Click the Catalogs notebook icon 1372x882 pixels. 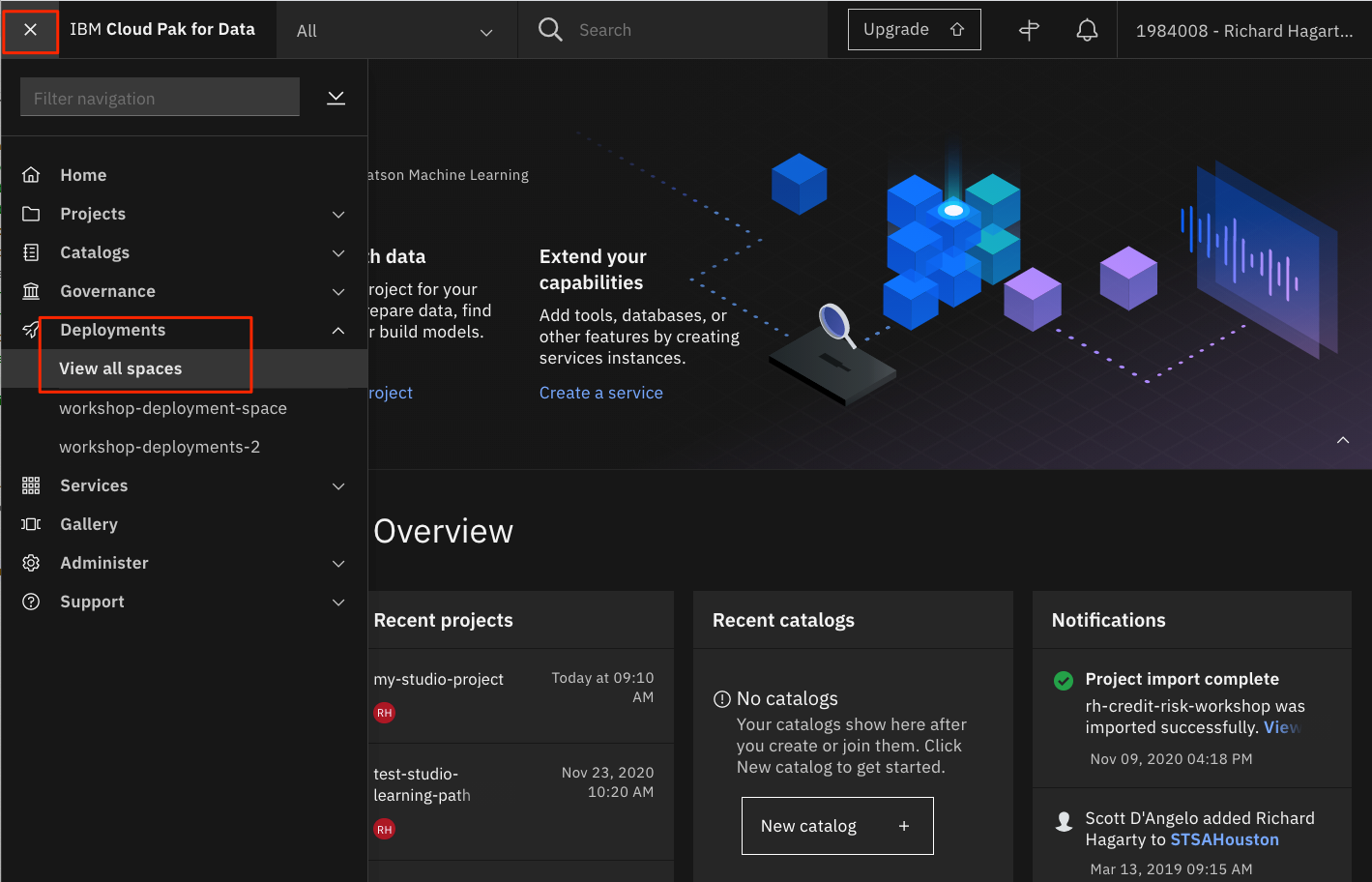pyautogui.click(x=31, y=252)
